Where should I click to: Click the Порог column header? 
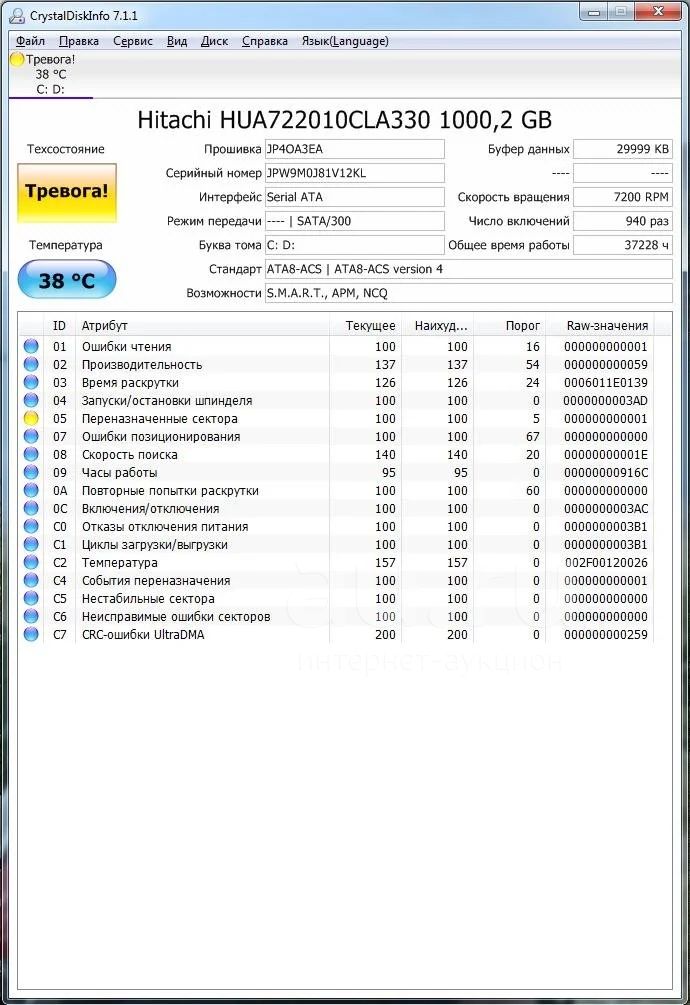(508, 326)
